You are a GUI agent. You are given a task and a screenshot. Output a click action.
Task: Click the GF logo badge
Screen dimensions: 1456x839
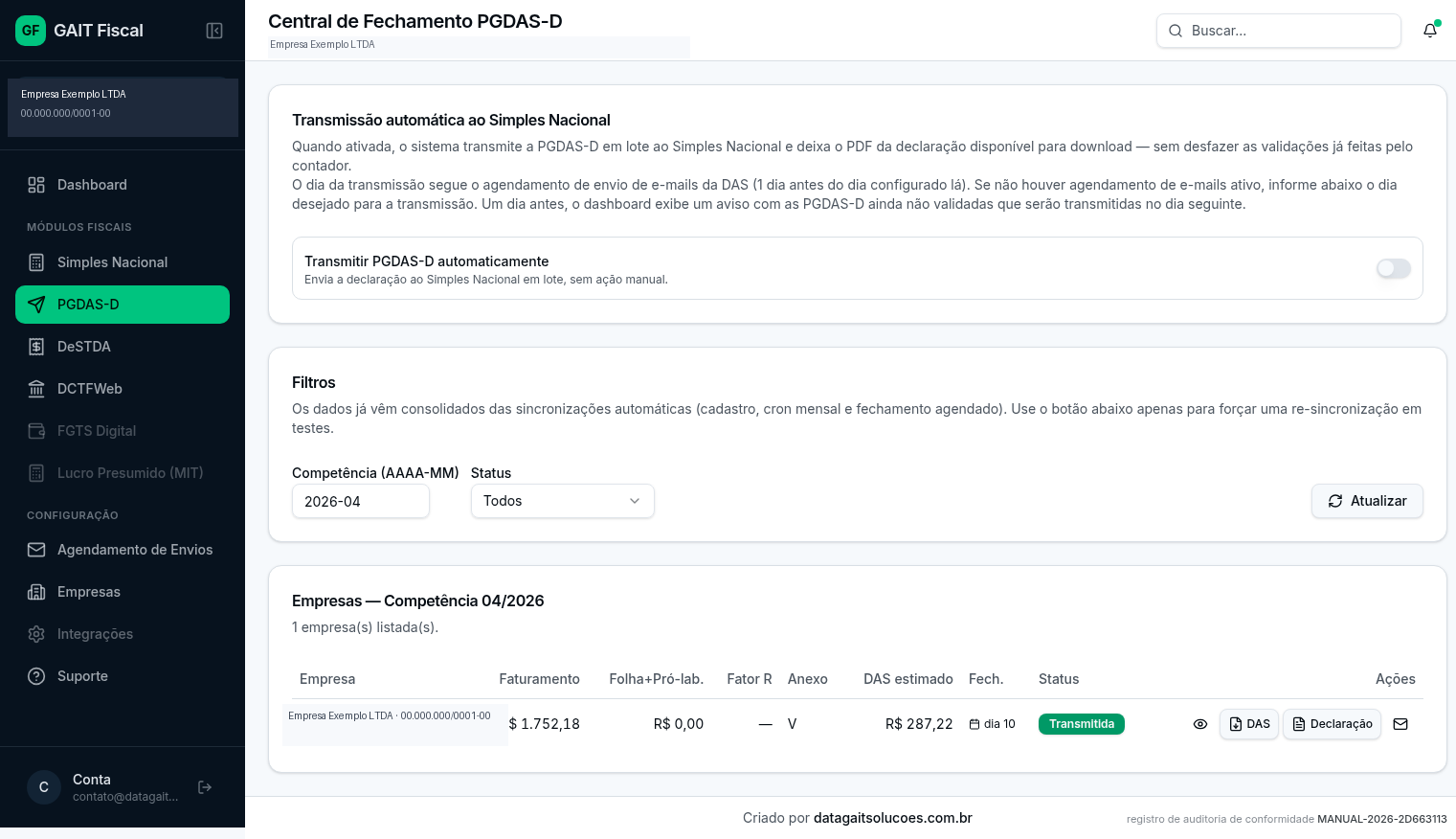(31, 31)
